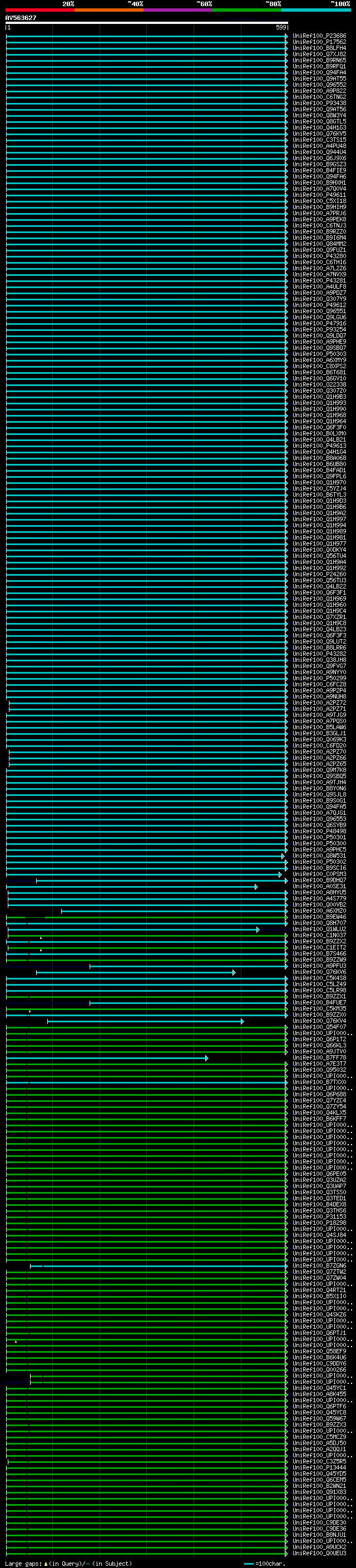Click the green ~80% identity legend bar
This screenshot has width=356, height=1568.
247,10
